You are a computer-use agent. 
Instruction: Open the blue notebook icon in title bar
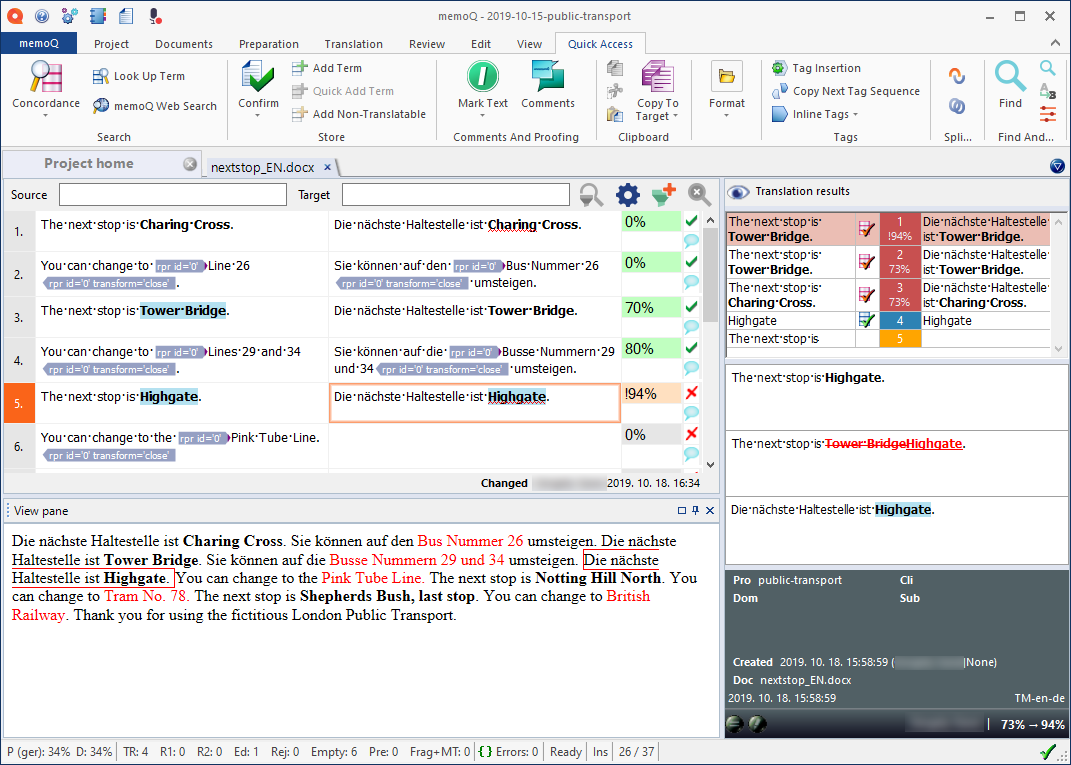click(x=96, y=15)
